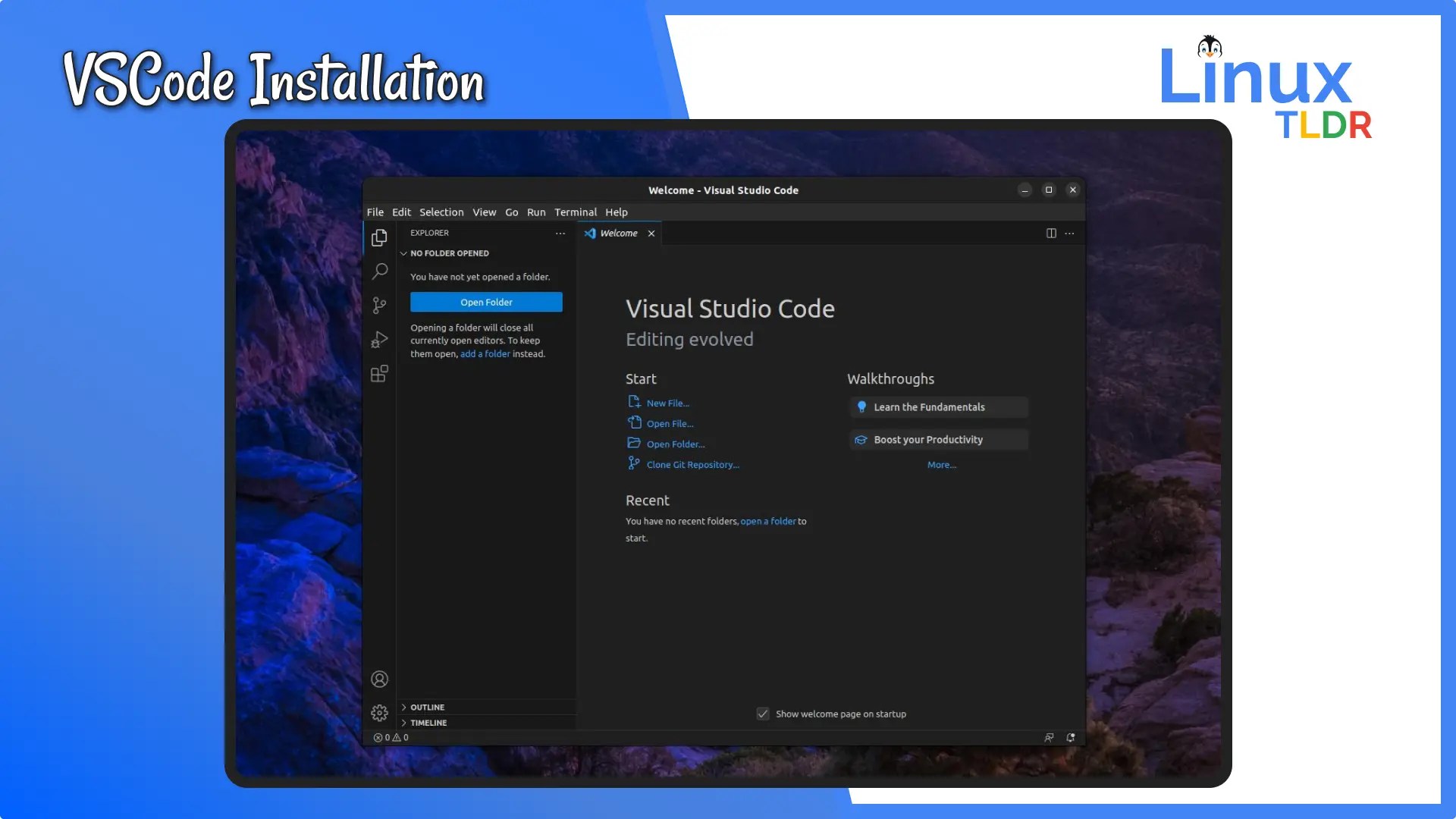Open the Terminal menu

tap(576, 212)
